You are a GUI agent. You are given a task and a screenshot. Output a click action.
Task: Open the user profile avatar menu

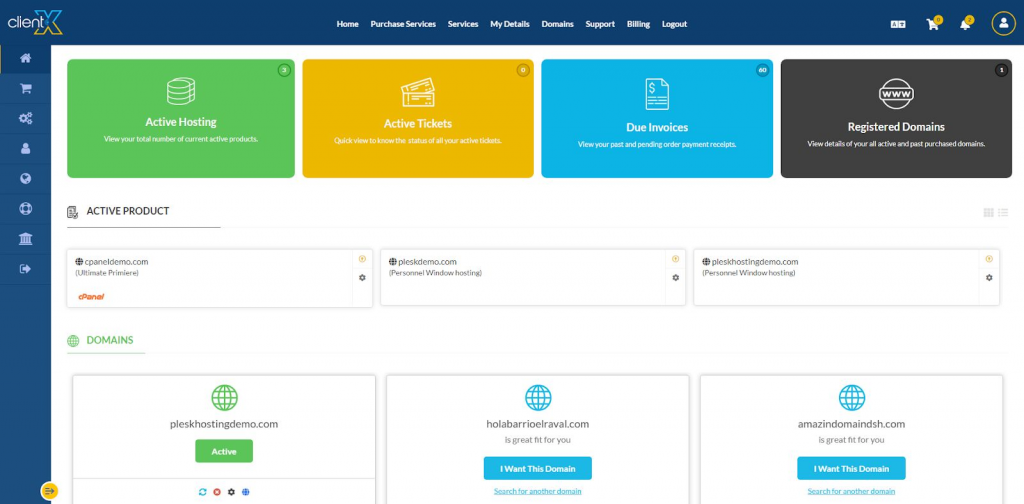(1003, 24)
